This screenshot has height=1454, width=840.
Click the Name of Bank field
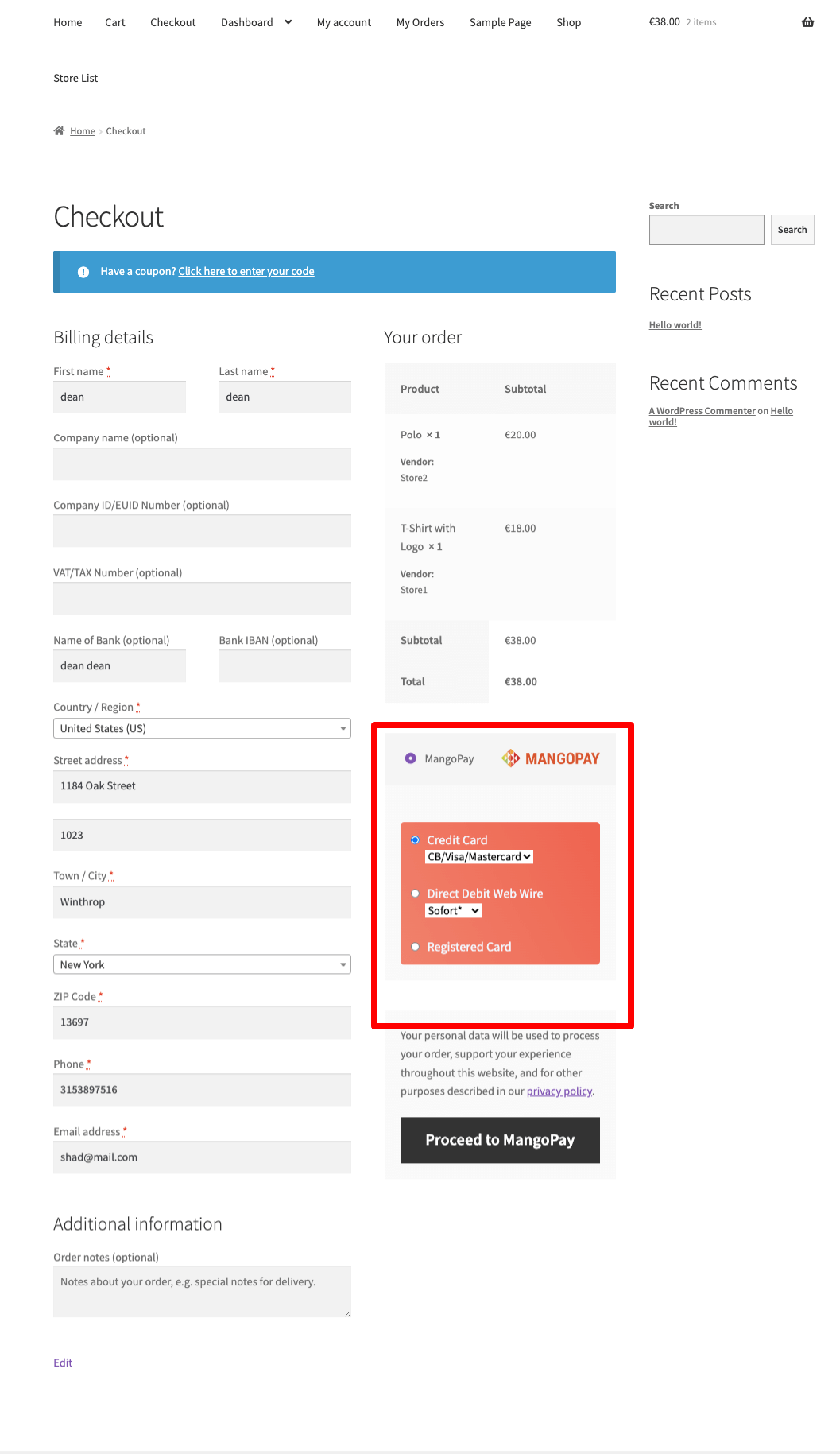pos(119,666)
